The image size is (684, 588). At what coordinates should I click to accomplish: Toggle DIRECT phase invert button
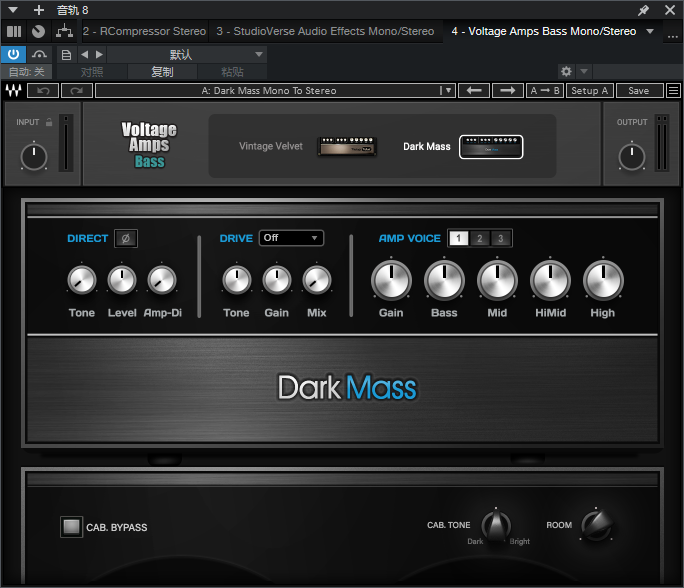(x=126, y=238)
